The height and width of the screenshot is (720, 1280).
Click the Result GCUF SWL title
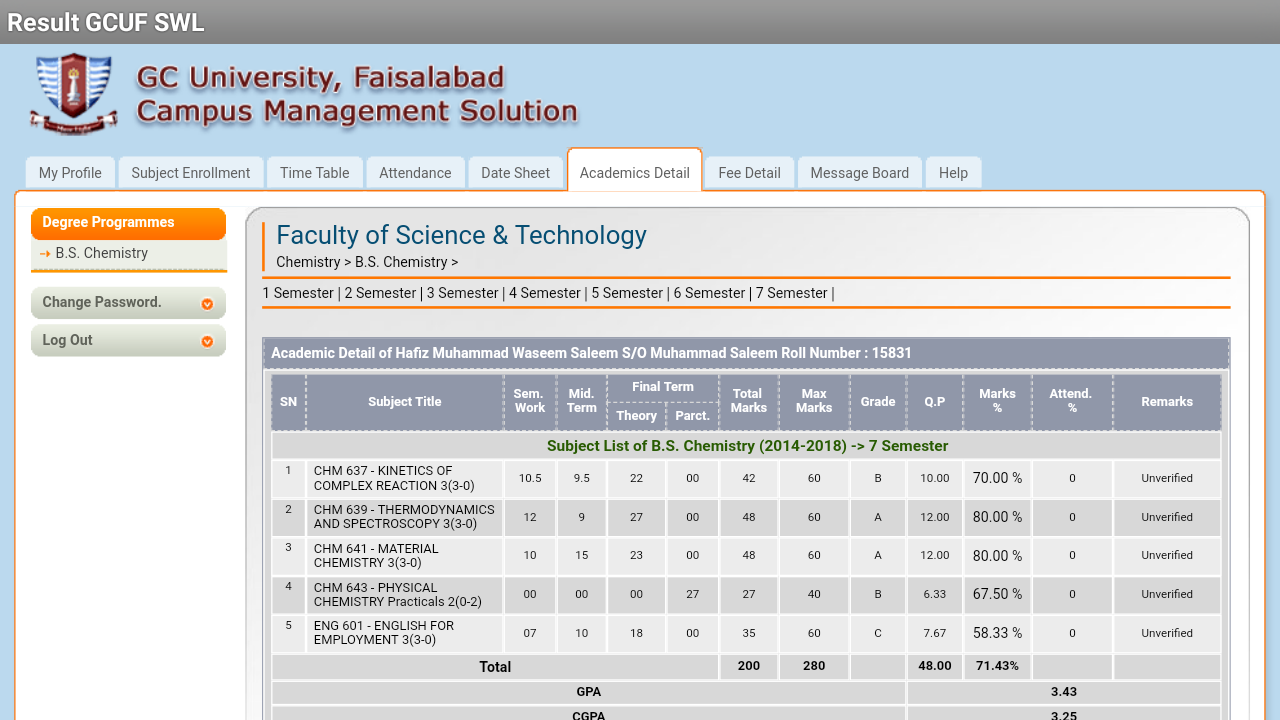106,22
